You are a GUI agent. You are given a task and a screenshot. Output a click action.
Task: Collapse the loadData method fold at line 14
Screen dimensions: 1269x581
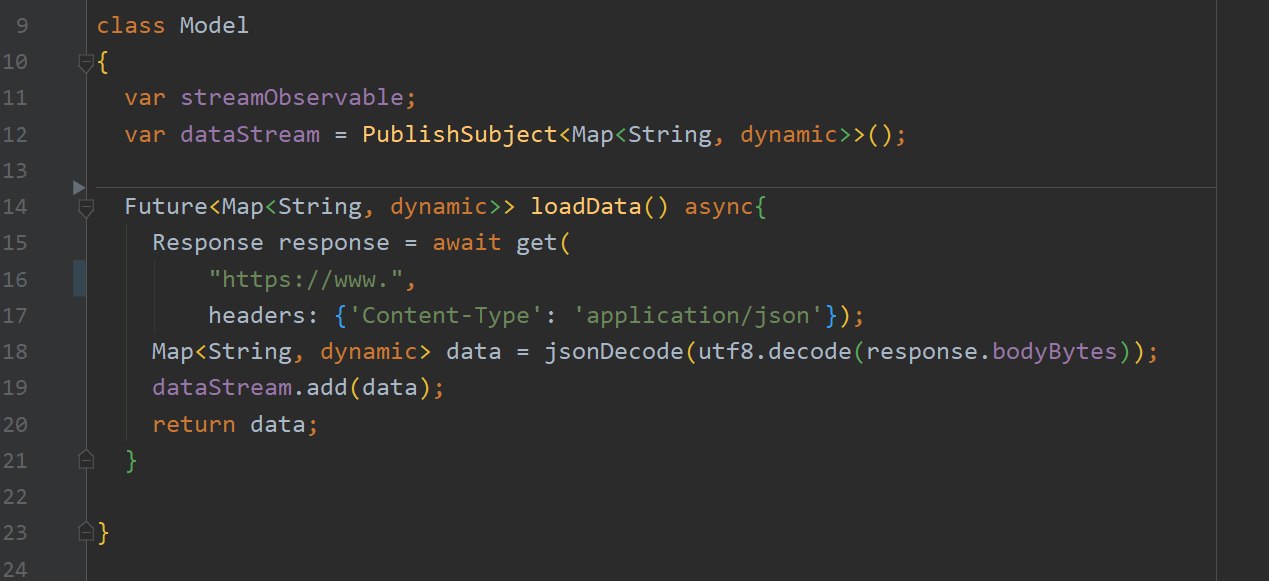point(85,207)
